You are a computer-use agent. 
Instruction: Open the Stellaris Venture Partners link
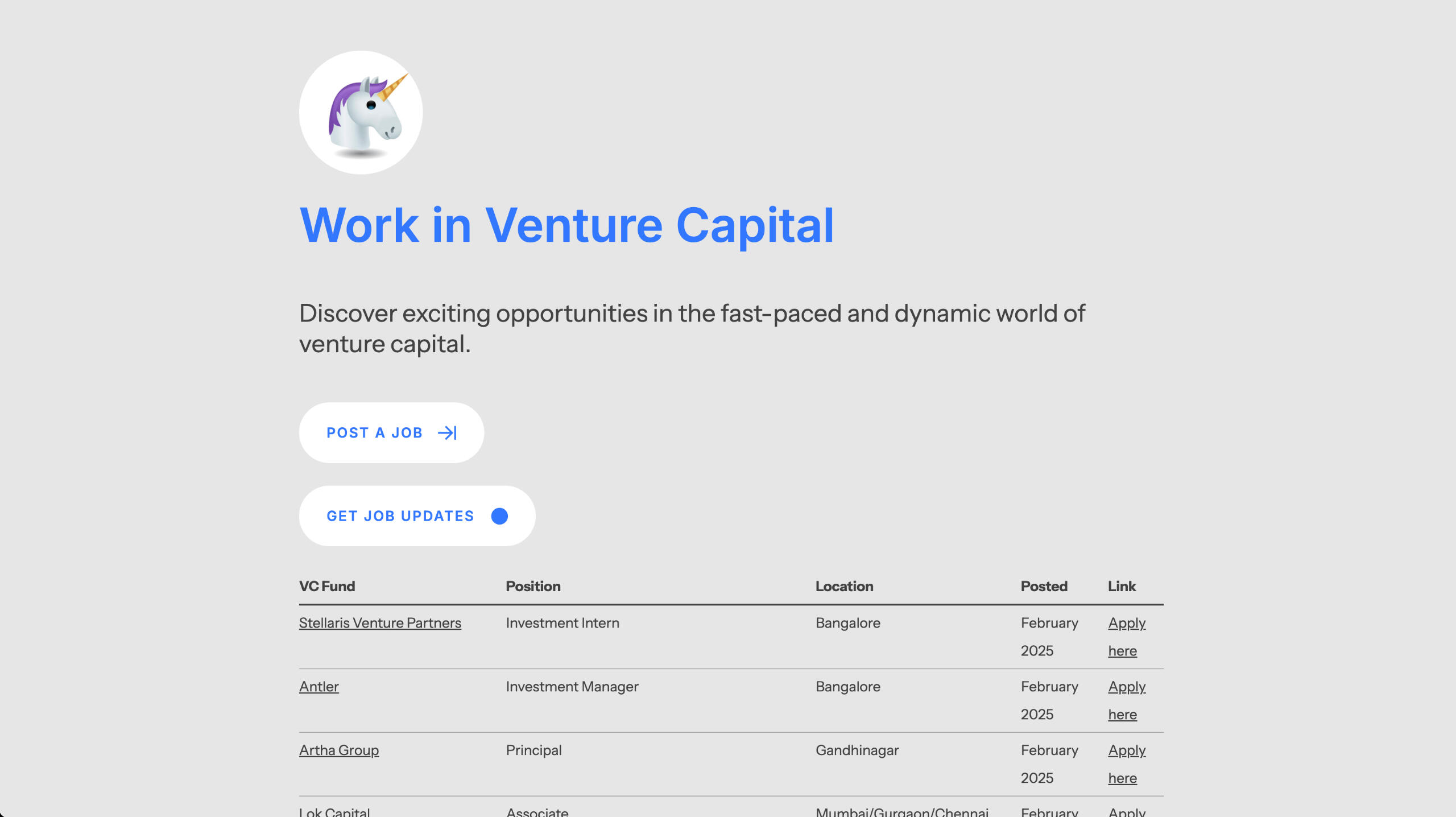(380, 623)
